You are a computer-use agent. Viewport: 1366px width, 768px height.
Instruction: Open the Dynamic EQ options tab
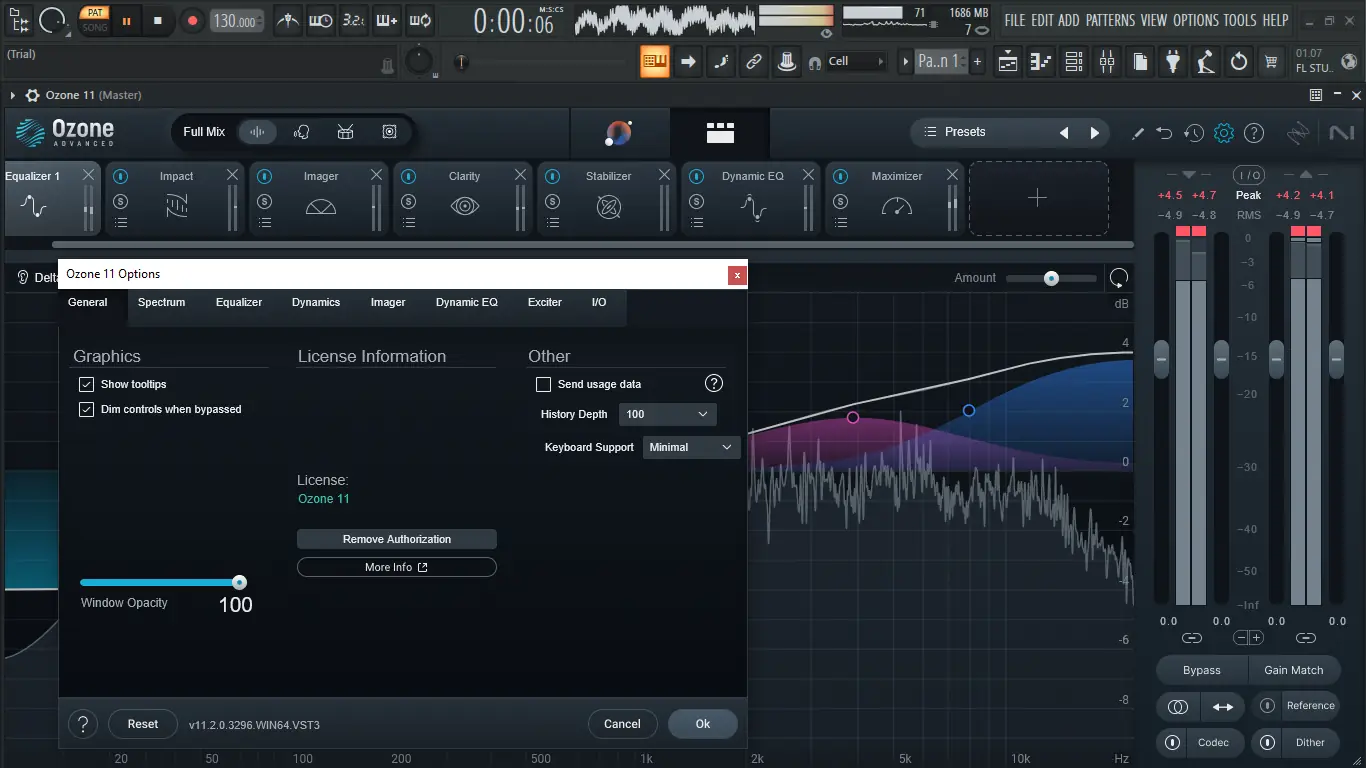point(466,302)
